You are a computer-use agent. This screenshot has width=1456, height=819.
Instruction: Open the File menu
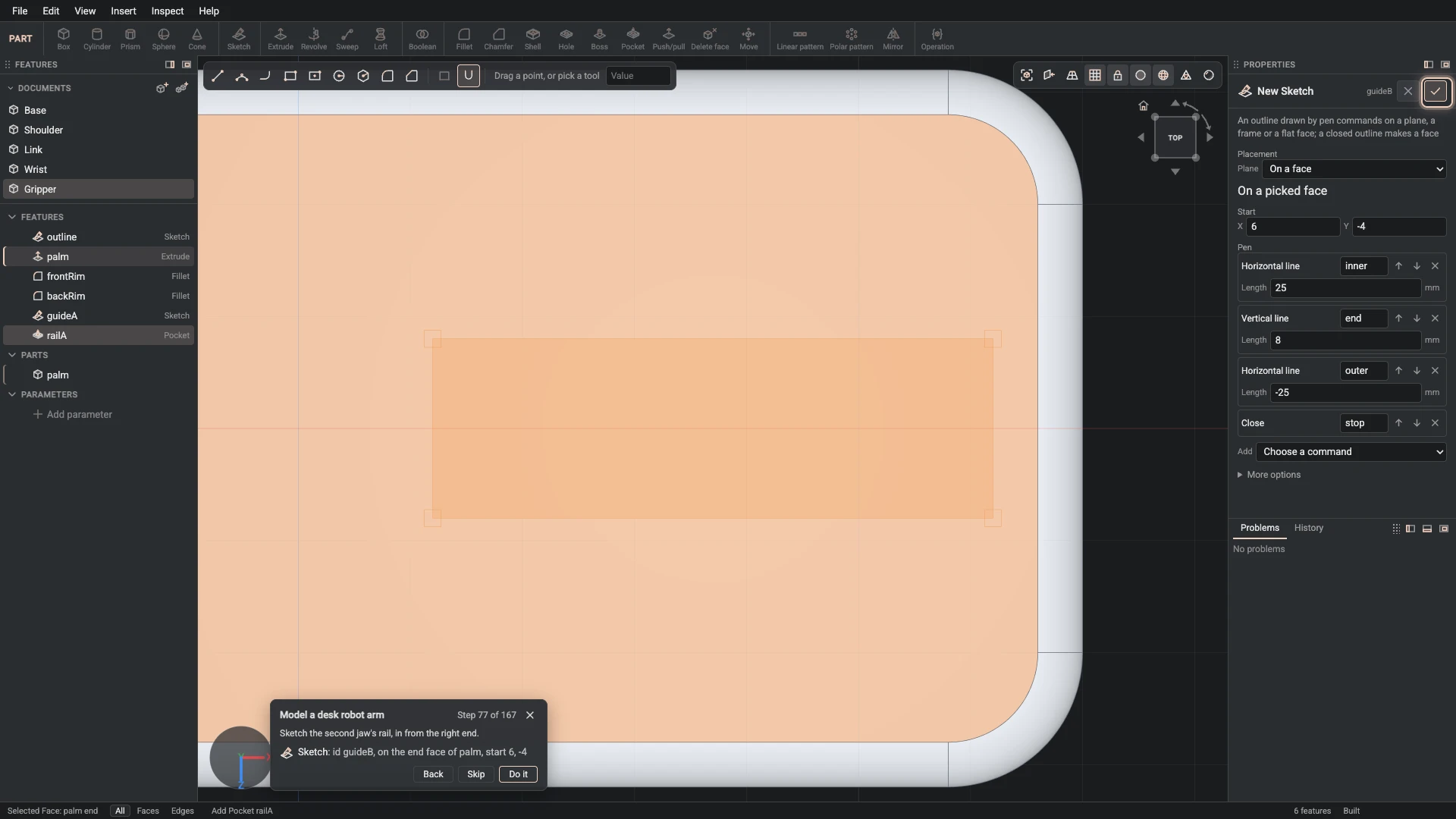[20, 11]
